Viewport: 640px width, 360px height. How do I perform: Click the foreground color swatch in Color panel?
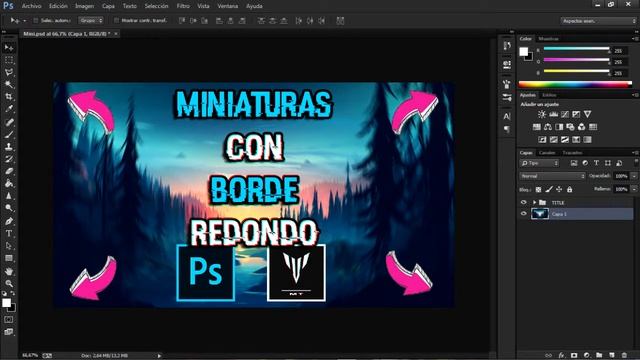tap(523, 51)
